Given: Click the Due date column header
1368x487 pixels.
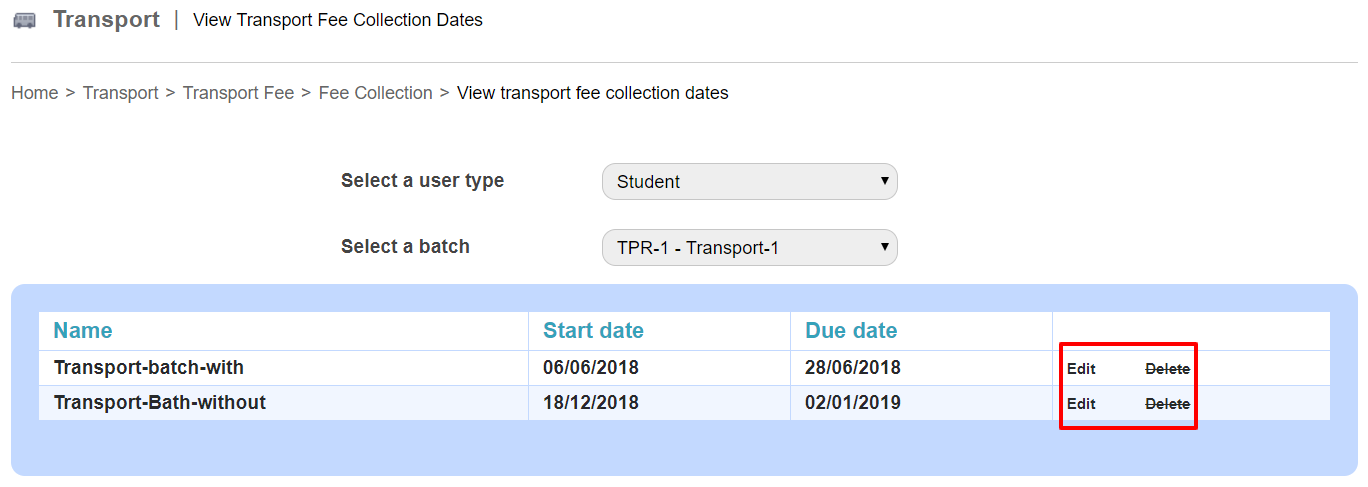Looking at the screenshot, I should (x=851, y=331).
